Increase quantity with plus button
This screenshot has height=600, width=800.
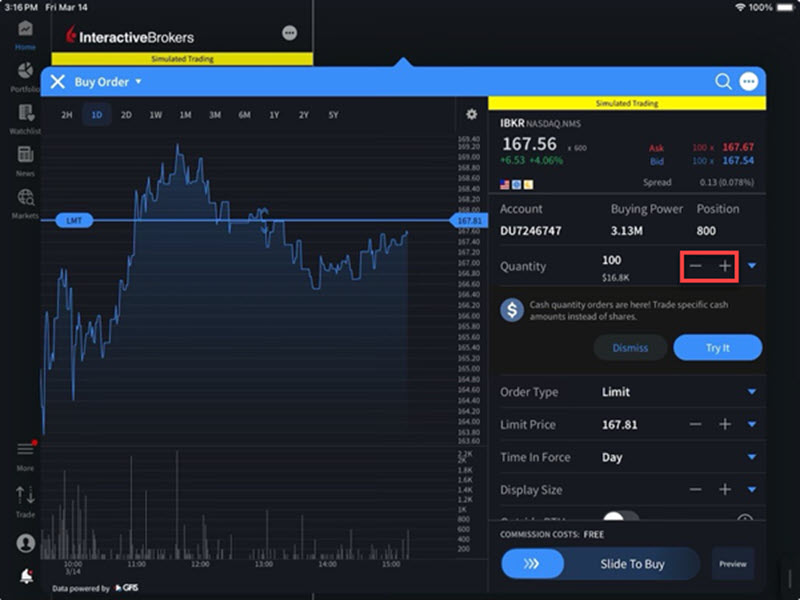pos(725,266)
